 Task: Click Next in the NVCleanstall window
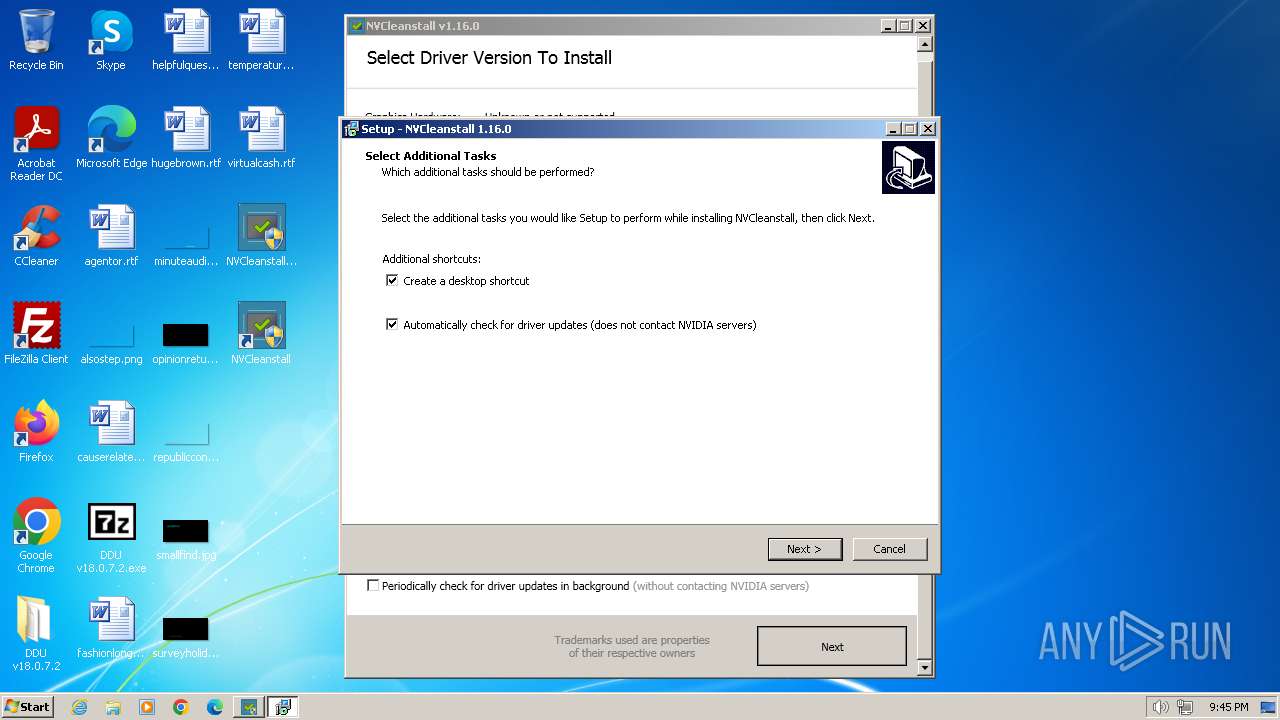832,647
